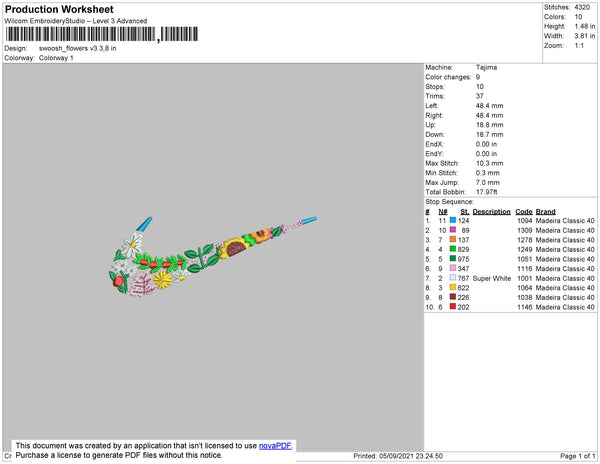Screen dimensions: 600x464
Task: Click thread code 1038 in row 9
Action: coord(525,297)
